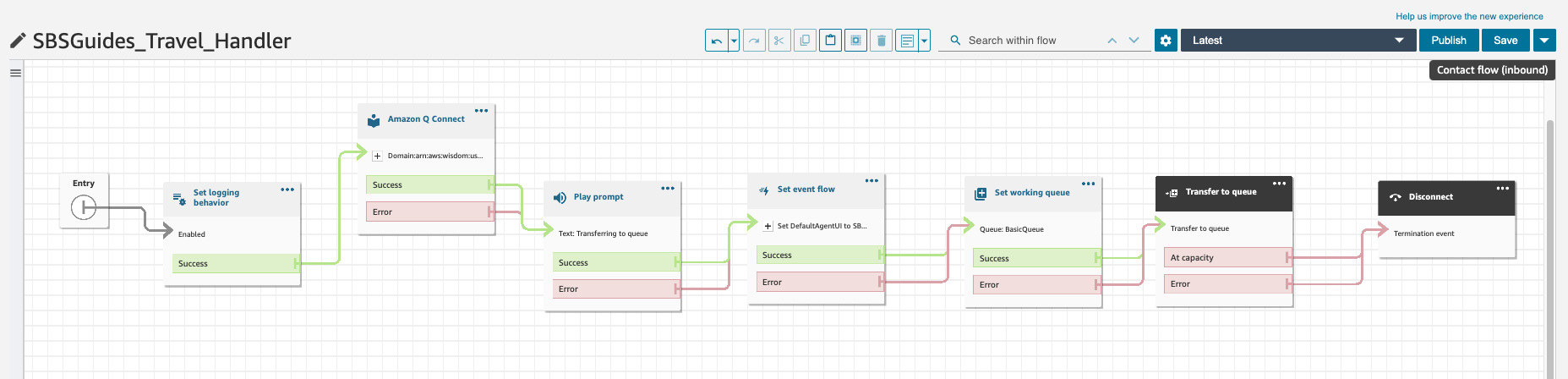Image resolution: width=1568 pixels, height=379 pixels.
Task: Click the select all blocks icon
Action: 855,41
